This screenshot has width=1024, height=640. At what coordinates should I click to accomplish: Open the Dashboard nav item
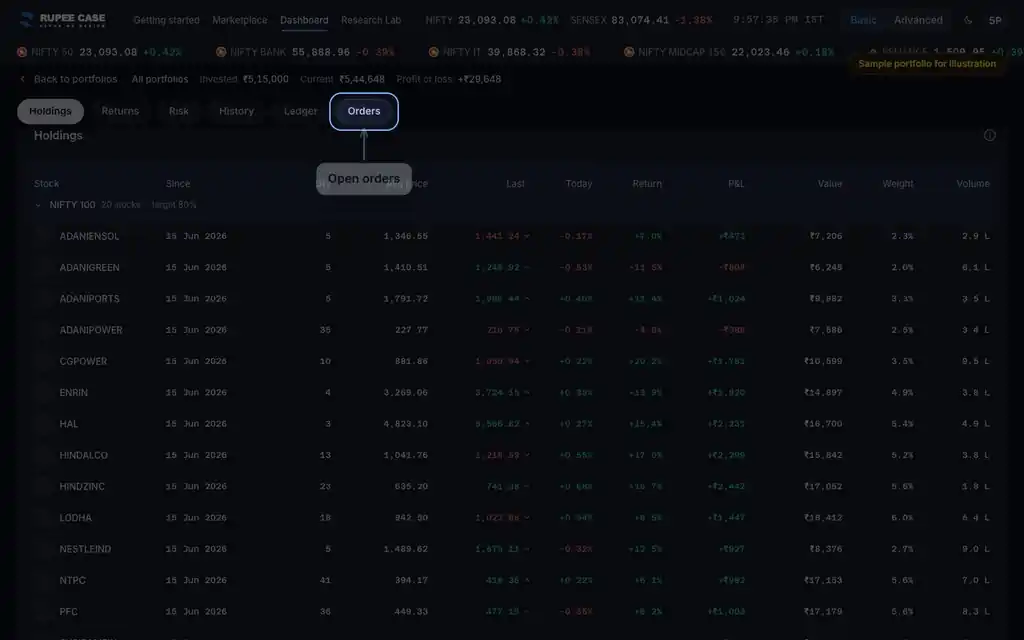coord(304,20)
